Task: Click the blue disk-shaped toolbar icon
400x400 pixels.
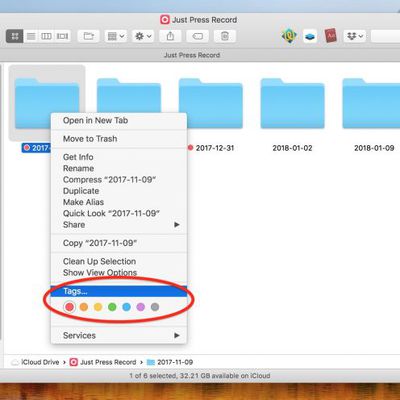Action: point(310,36)
